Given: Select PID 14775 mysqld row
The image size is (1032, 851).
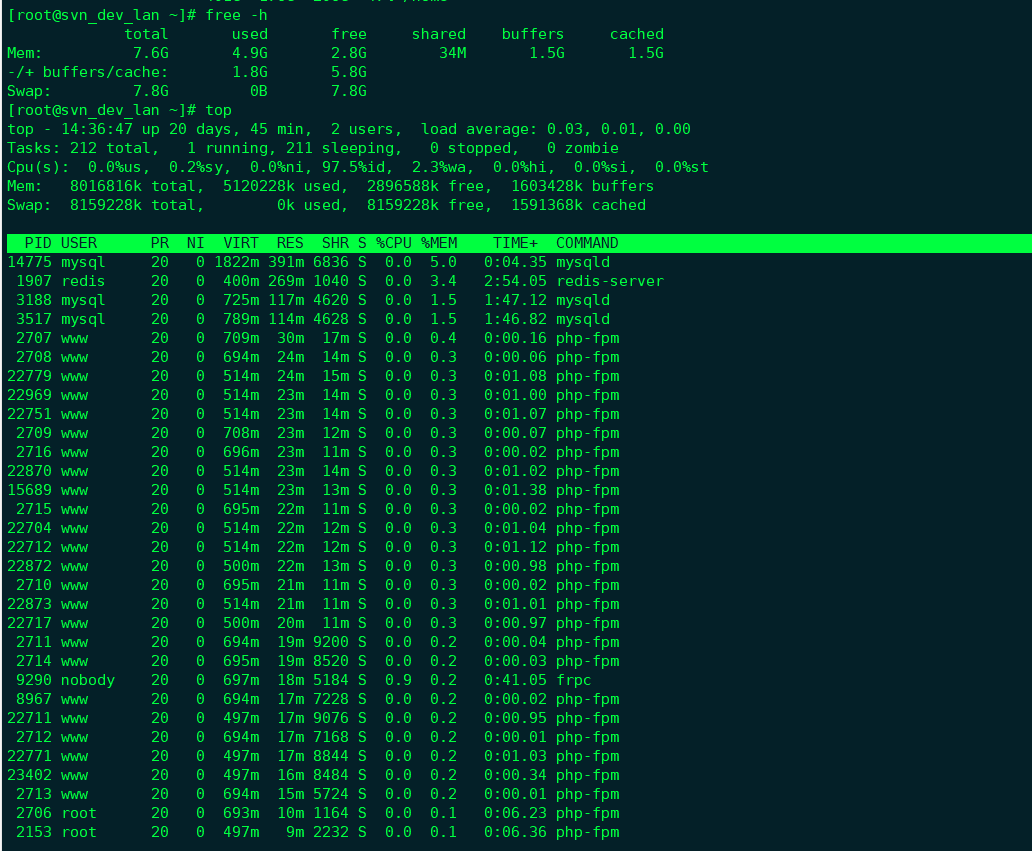Looking at the screenshot, I should pyautogui.click(x=309, y=263).
